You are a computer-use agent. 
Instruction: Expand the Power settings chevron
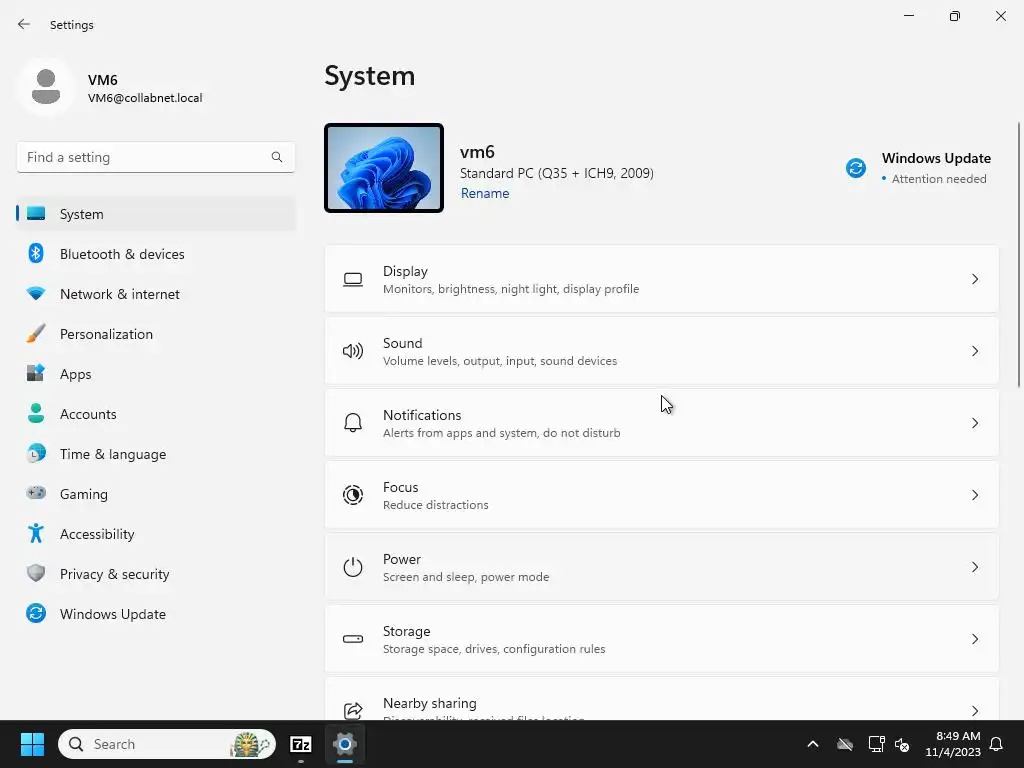974,567
